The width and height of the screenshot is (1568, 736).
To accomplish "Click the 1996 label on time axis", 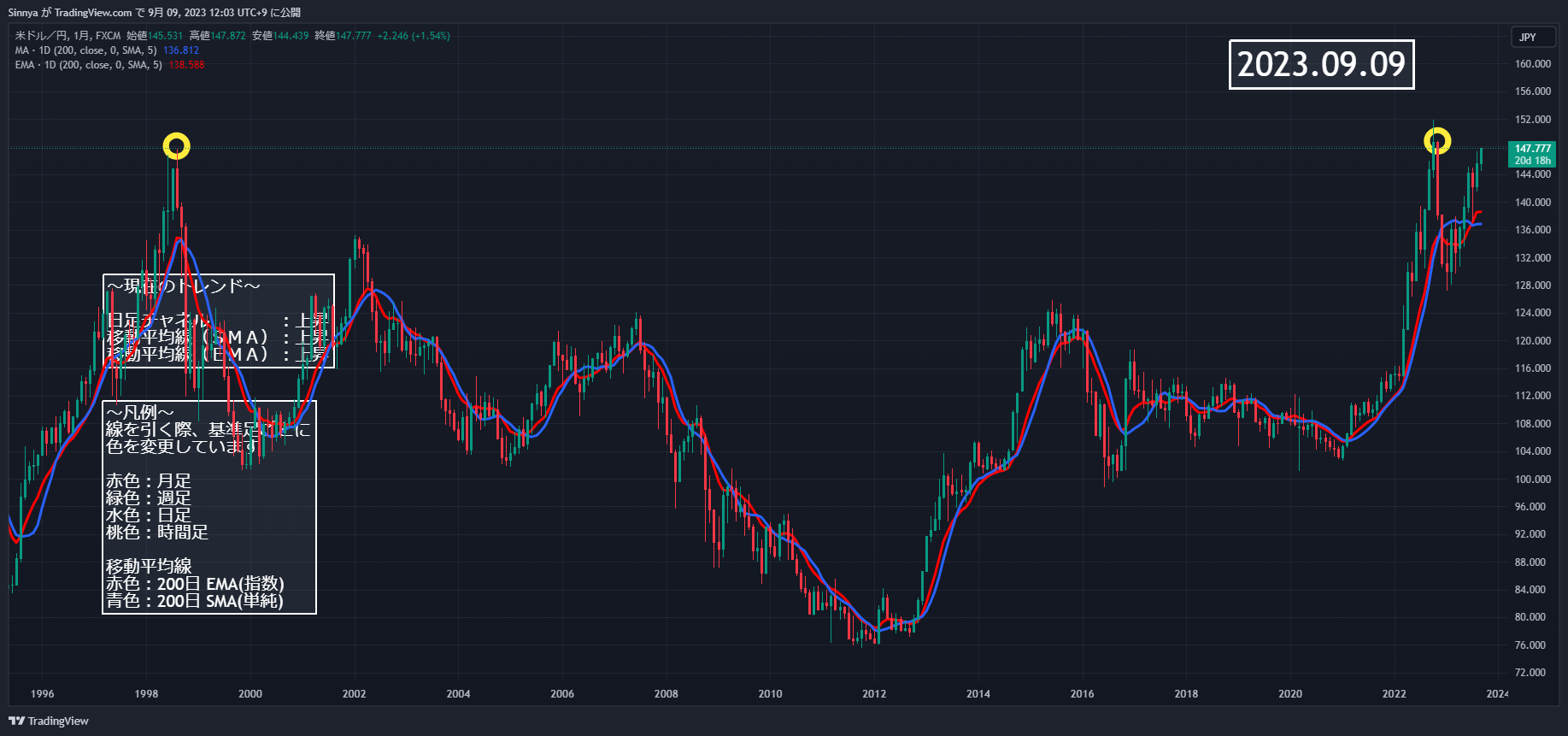I will 42,694.
